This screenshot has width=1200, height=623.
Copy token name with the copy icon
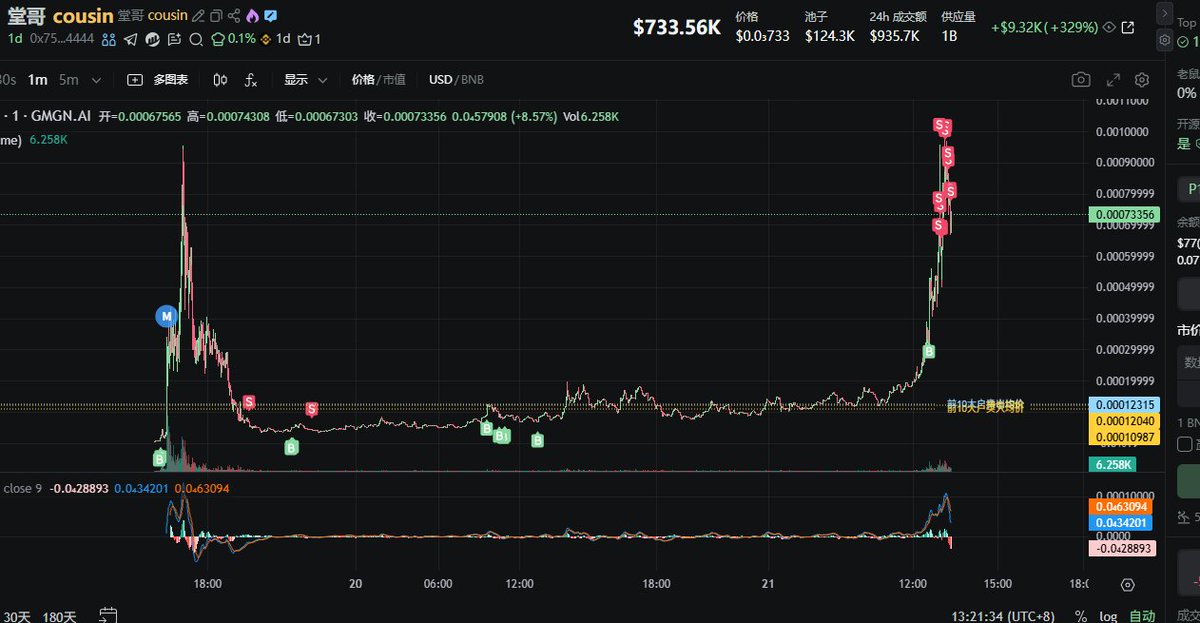216,17
